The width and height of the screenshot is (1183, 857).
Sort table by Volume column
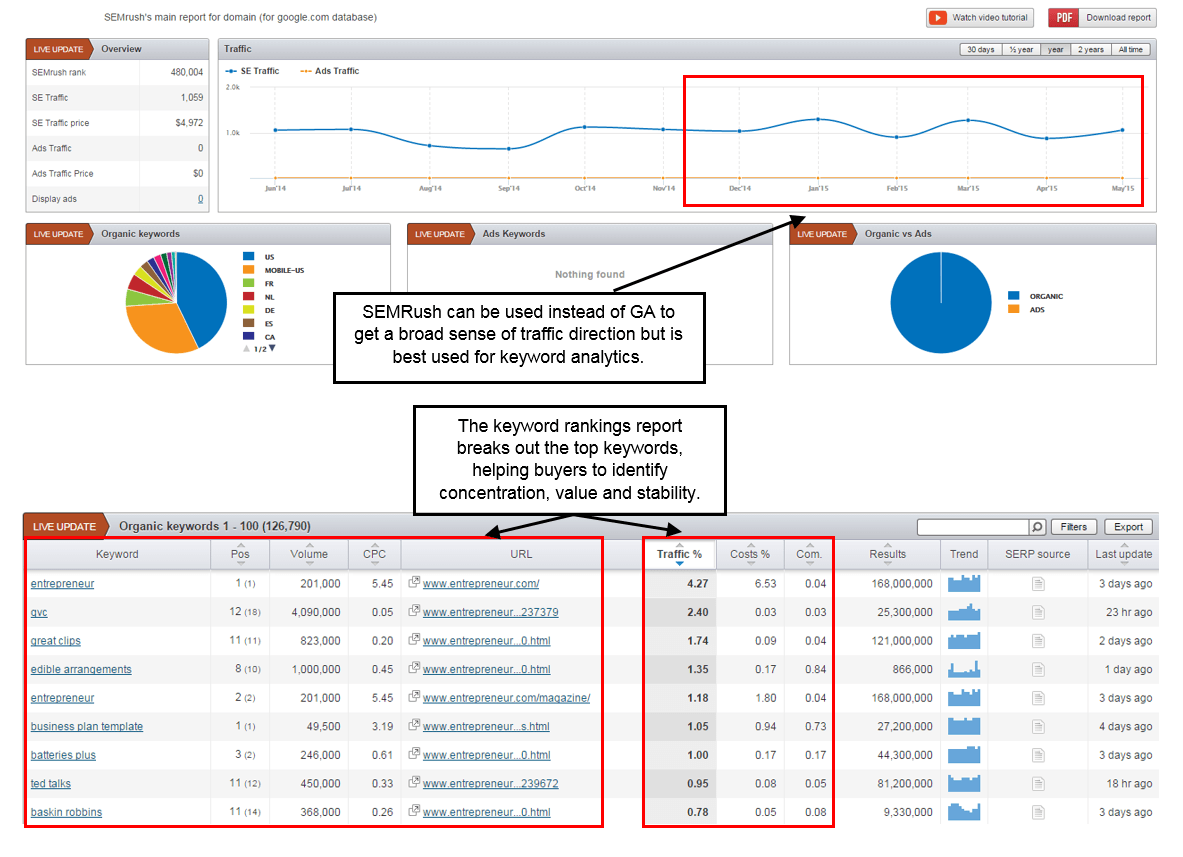309,554
